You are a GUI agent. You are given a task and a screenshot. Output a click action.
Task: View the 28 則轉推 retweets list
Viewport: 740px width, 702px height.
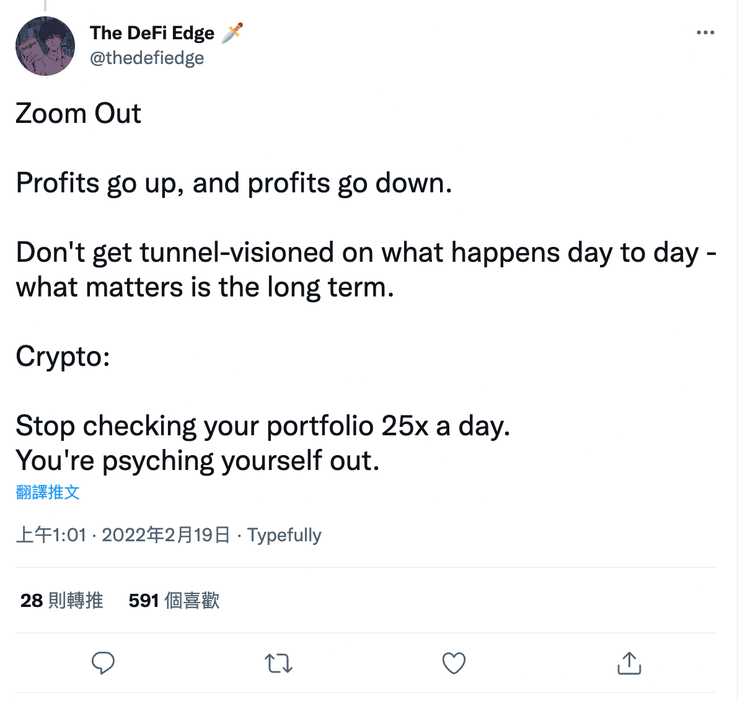point(62,601)
